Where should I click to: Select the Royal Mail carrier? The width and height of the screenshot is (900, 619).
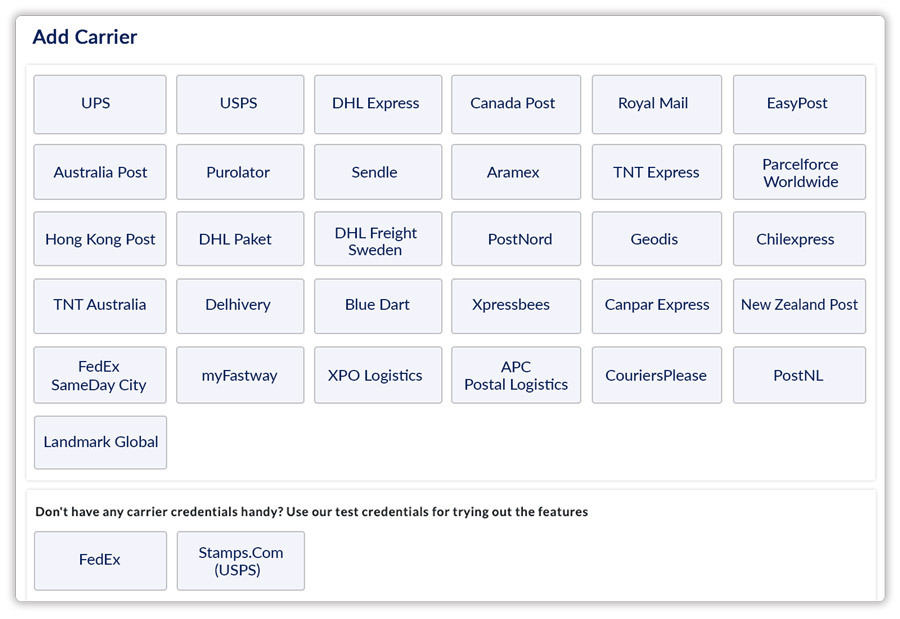click(x=656, y=104)
